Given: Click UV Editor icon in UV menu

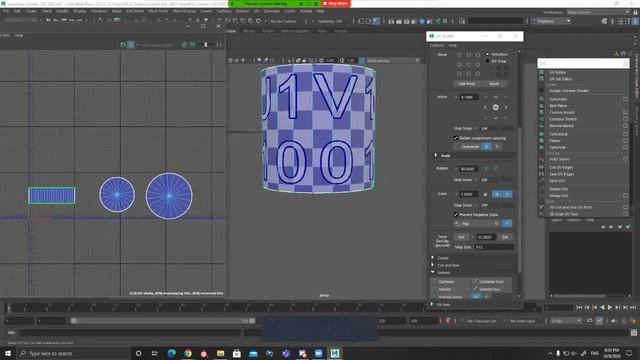Looking at the screenshot, I should 542,72.
